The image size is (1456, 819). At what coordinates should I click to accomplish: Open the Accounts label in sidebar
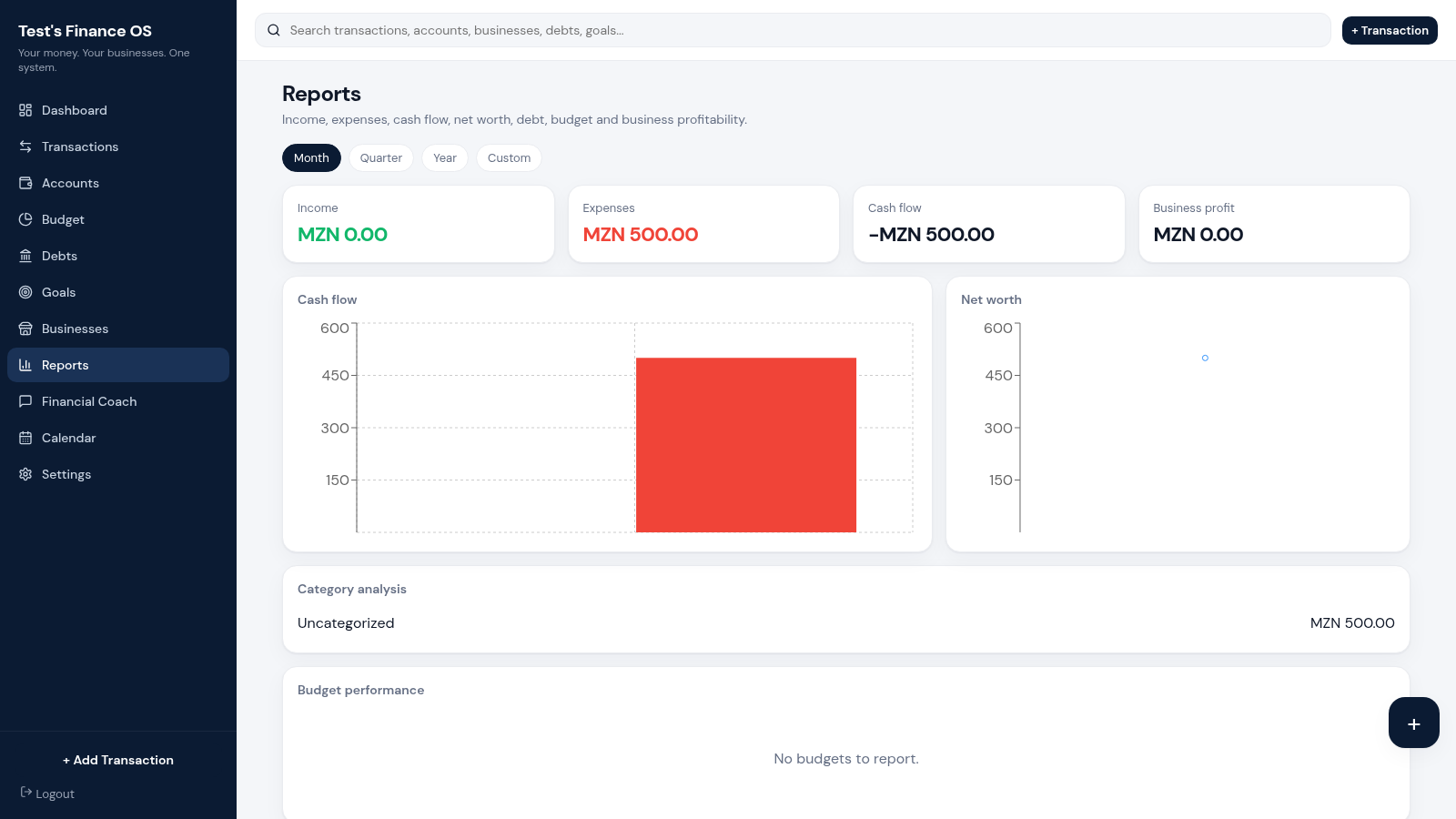pos(70,183)
